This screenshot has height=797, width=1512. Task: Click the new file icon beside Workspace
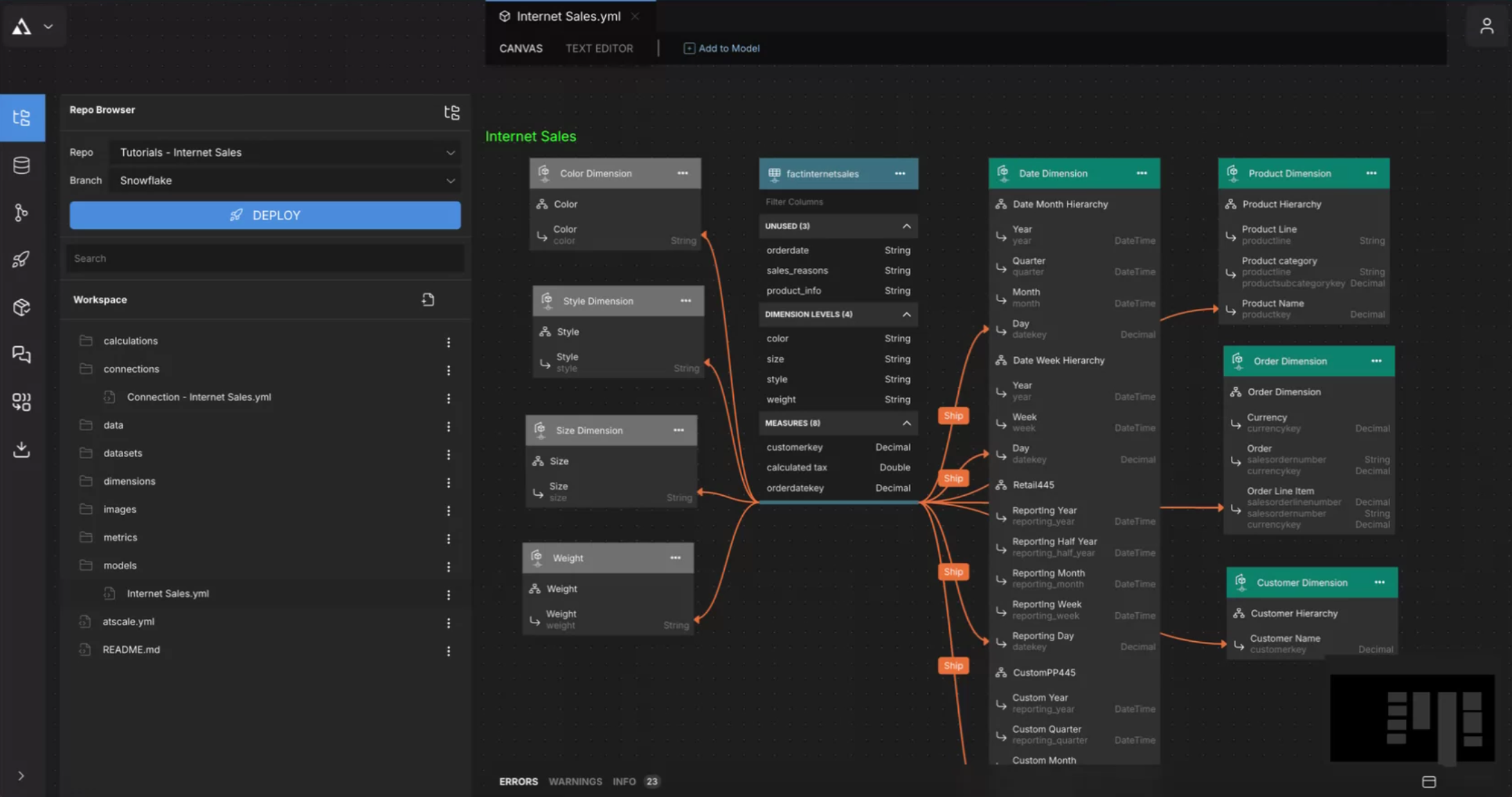(x=428, y=300)
